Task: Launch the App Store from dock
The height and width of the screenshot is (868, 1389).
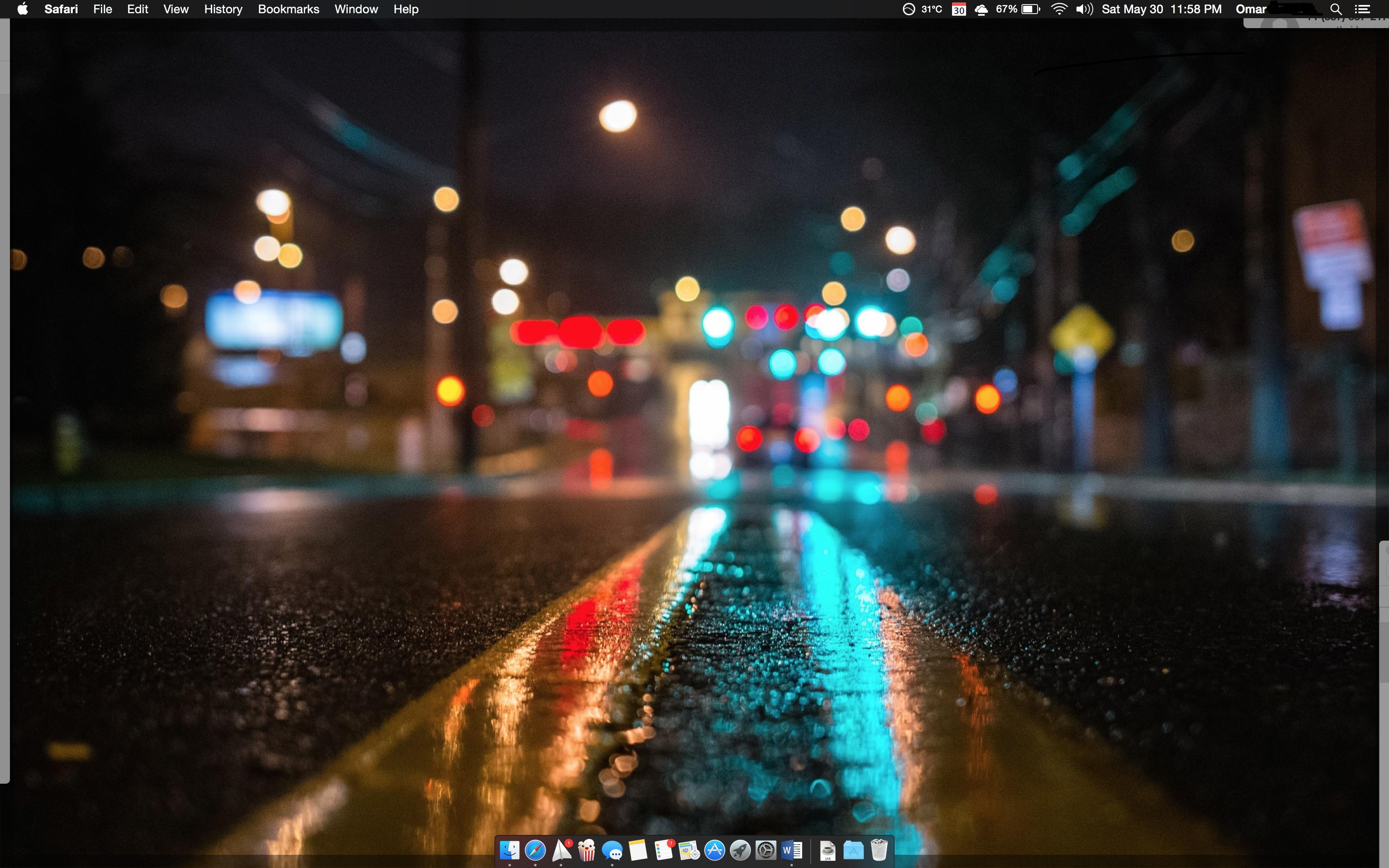Action: [x=715, y=850]
